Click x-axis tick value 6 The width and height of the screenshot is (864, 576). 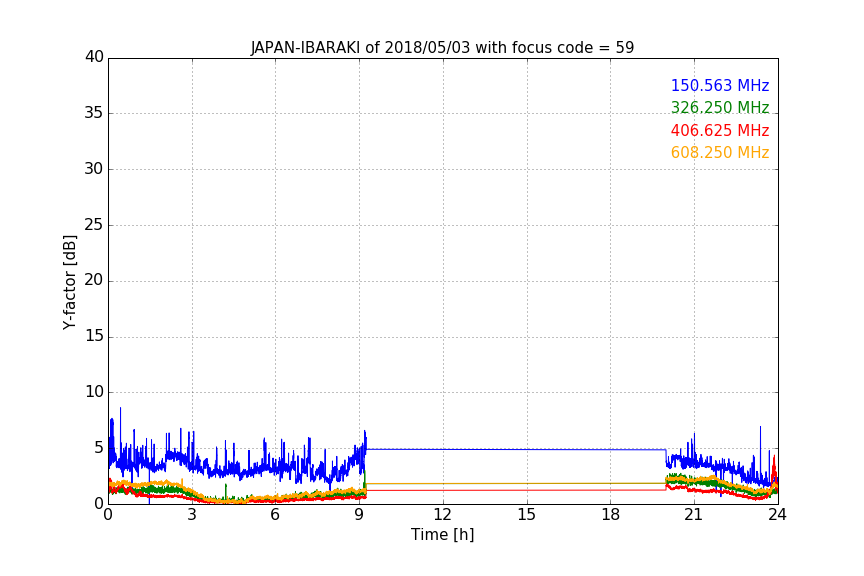pos(275,515)
